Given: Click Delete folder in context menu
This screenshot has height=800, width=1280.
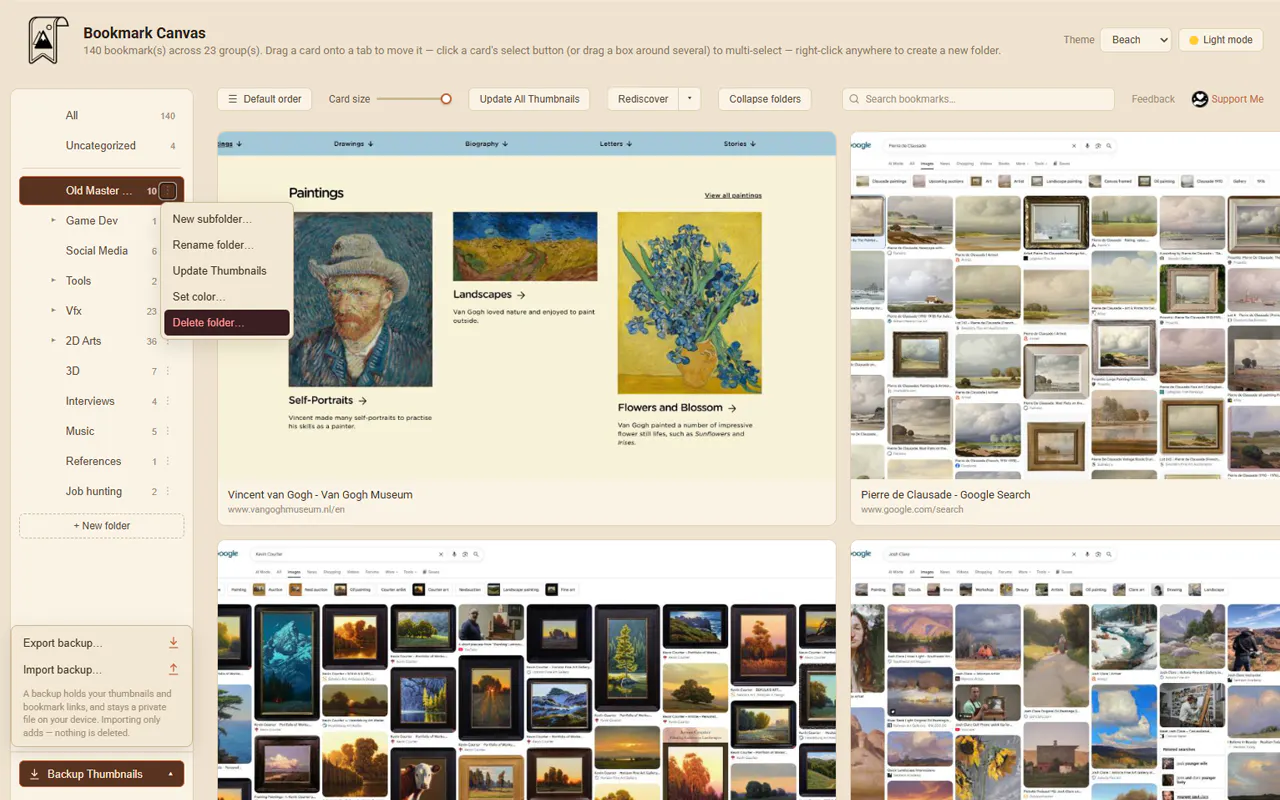Looking at the screenshot, I should pyautogui.click(x=227, y=322).
